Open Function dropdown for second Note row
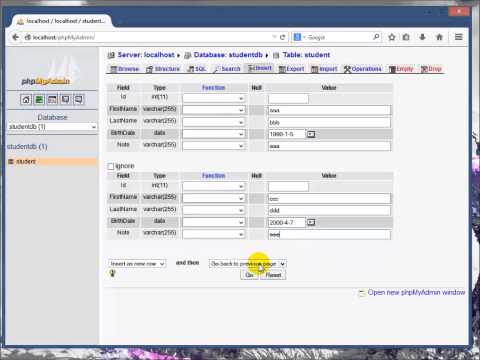 (214, 234)
